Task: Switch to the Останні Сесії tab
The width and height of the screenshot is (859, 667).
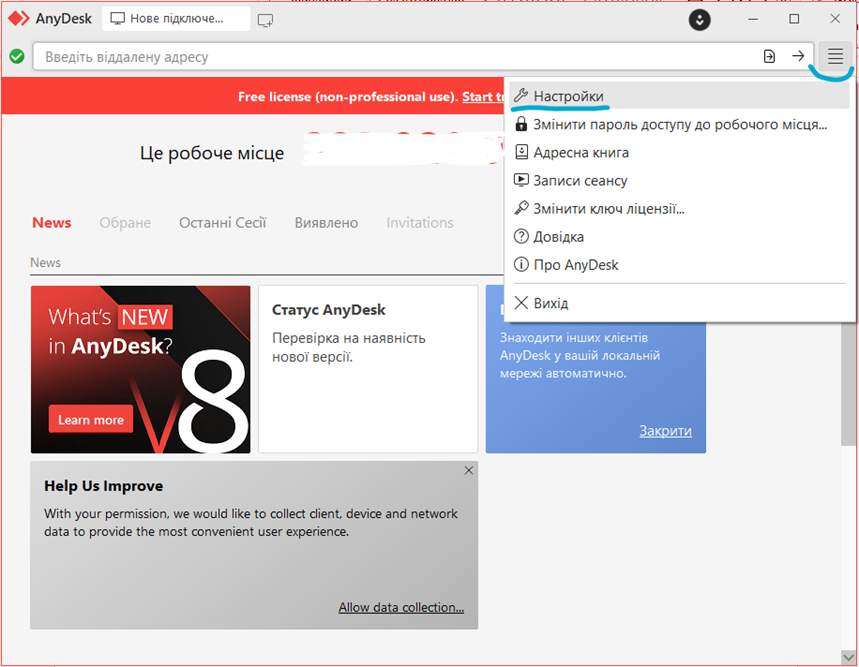Action: coord(222,223)
